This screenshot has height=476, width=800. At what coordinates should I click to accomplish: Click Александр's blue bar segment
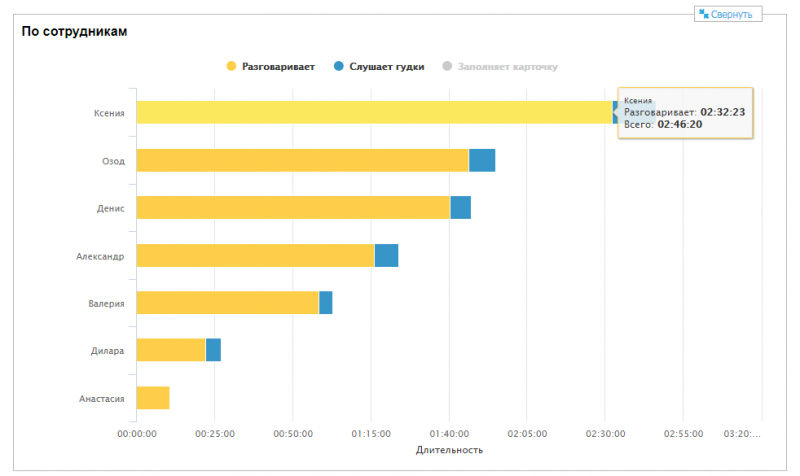[x=386, y=255]
